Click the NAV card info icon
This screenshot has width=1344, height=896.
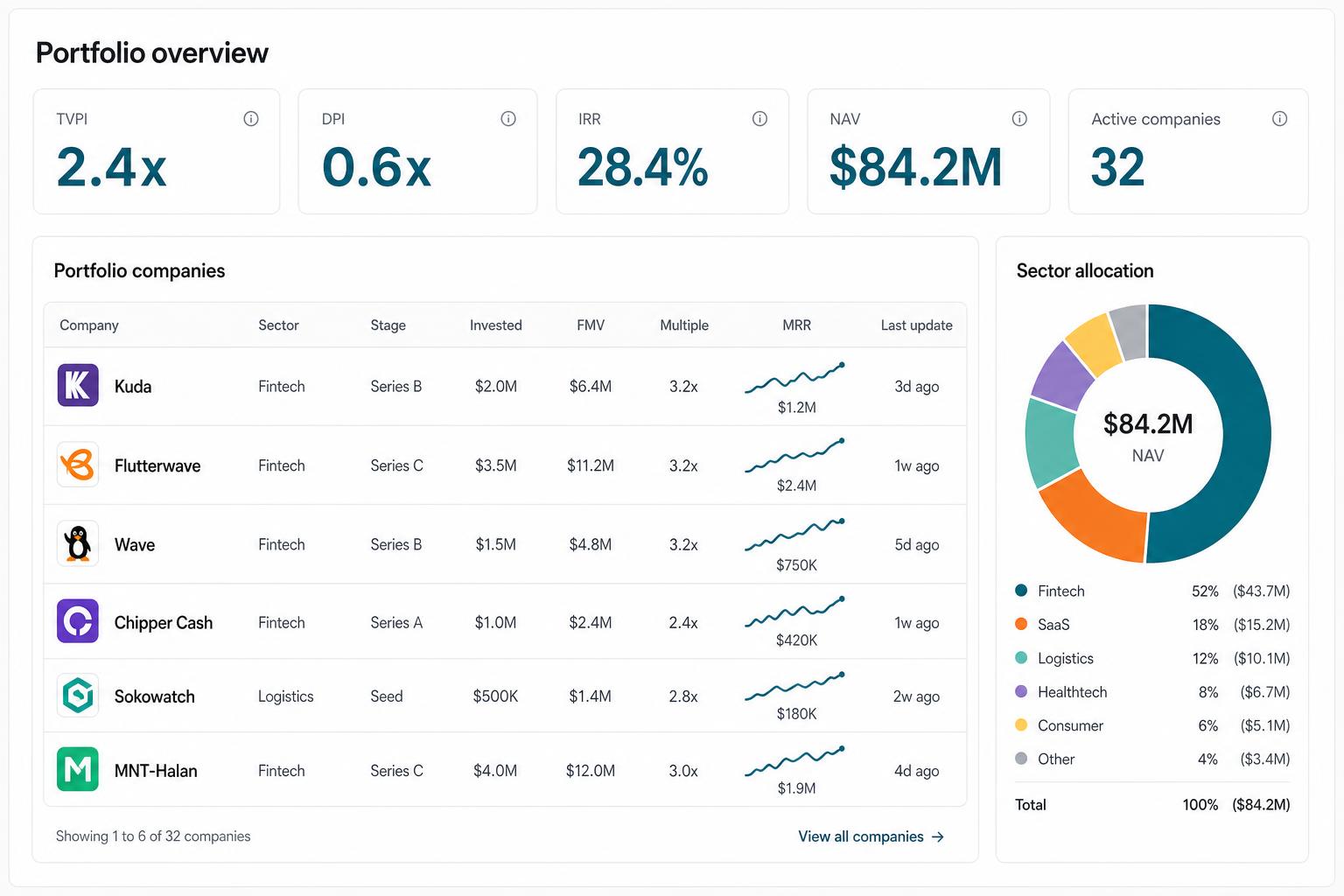(x=1019, y=119)
